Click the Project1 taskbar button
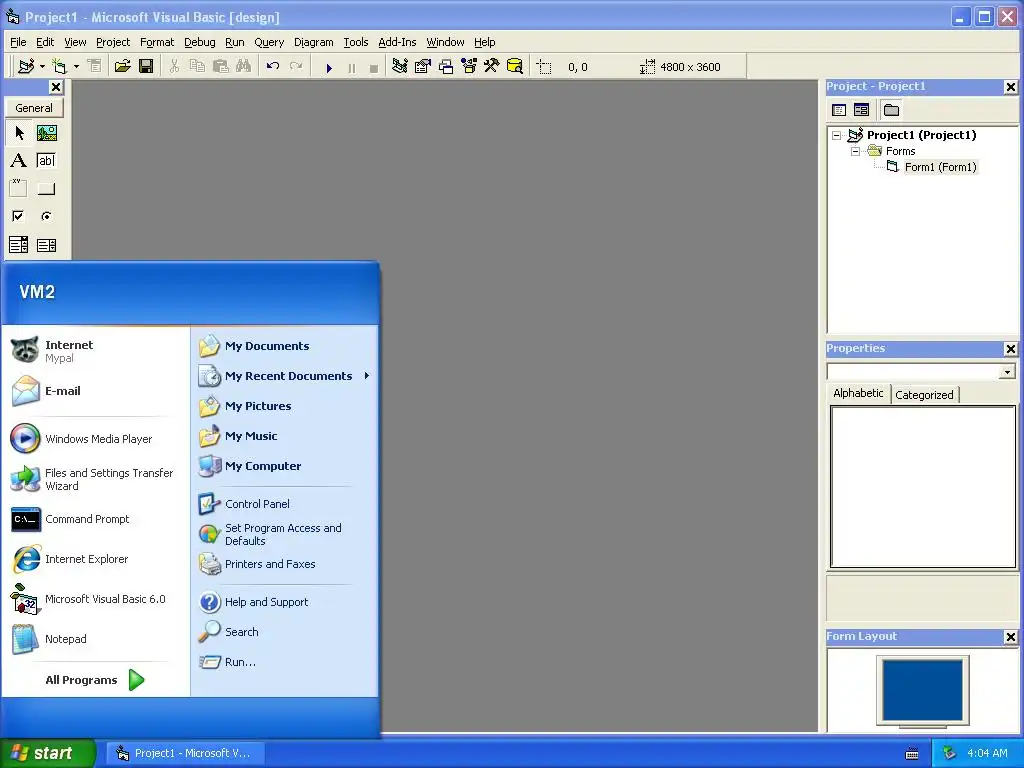 (184, 753)
